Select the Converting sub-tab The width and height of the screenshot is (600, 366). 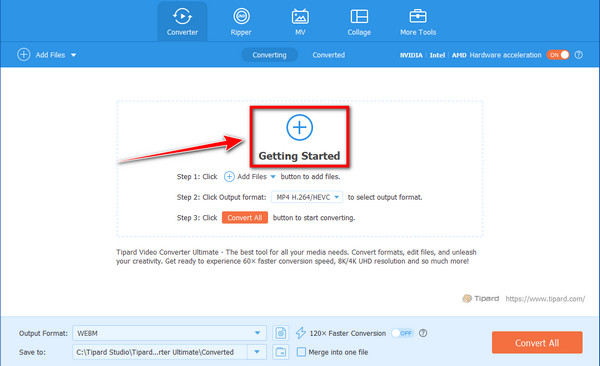[x=269, y=55]
